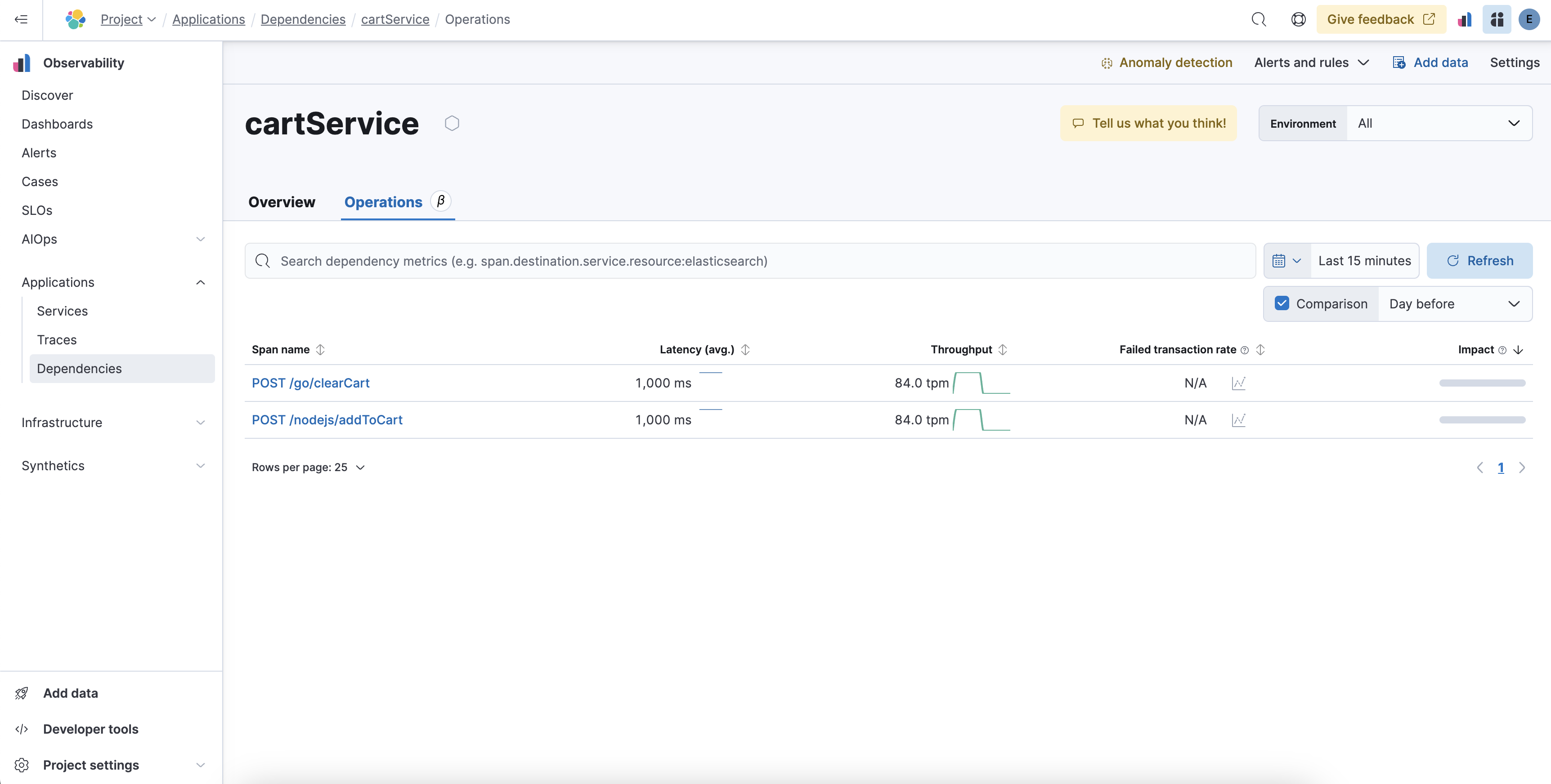Open the help lifebuoy icon
The image size is (1551, 784).
click(1298, 19)
